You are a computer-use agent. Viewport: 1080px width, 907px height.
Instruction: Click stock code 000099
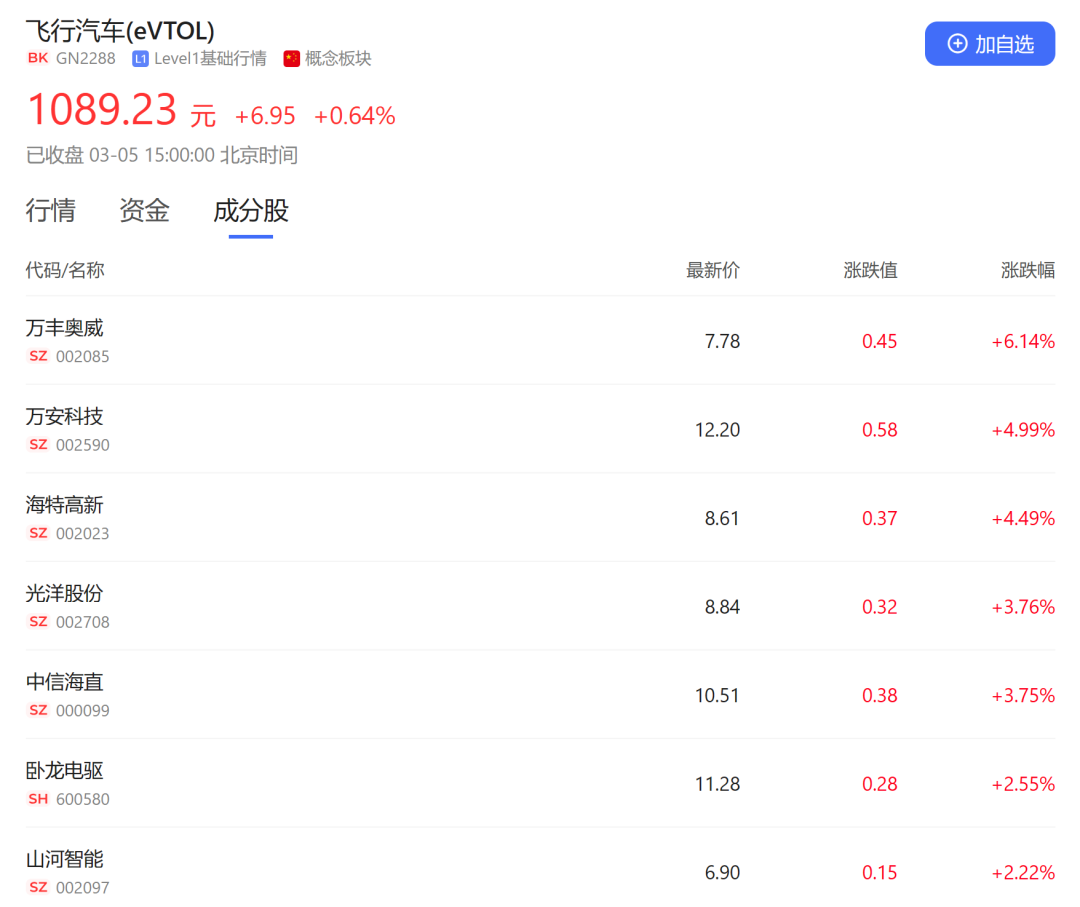83,711
